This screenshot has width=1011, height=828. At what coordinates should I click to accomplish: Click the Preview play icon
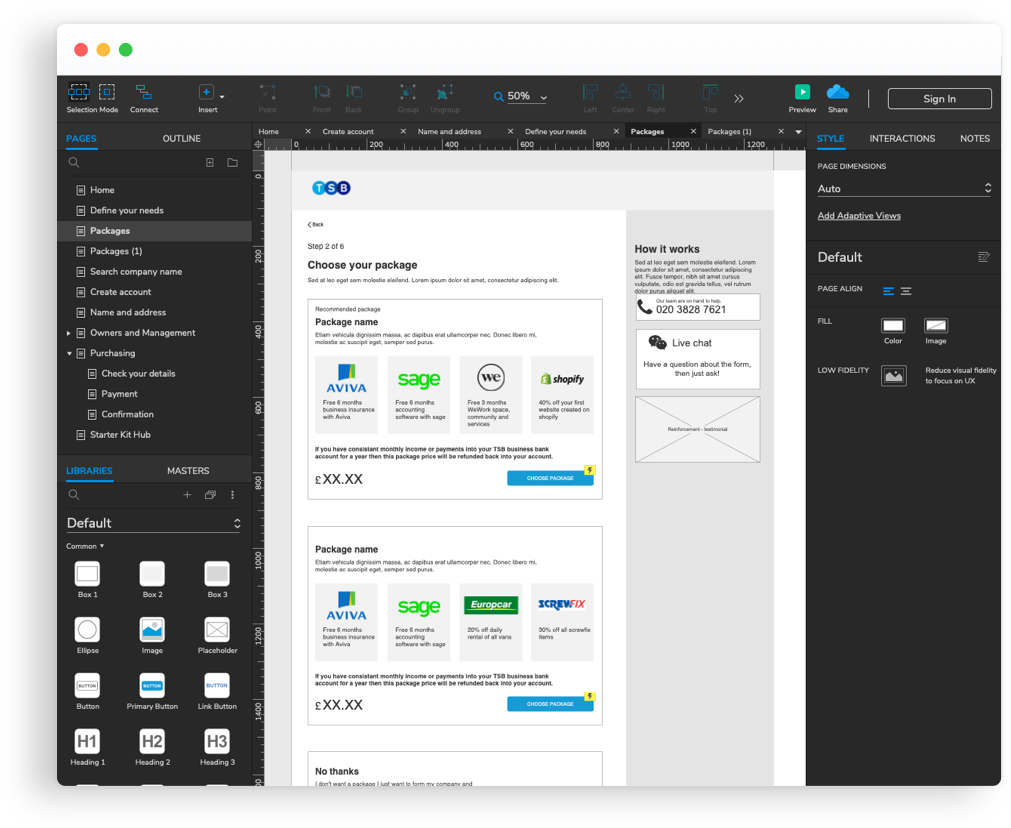click(x=802, y=92)
